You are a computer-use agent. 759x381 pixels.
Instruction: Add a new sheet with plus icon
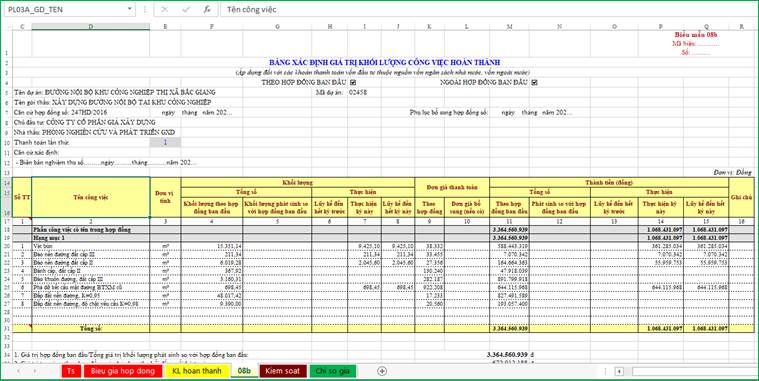(382, 371)
